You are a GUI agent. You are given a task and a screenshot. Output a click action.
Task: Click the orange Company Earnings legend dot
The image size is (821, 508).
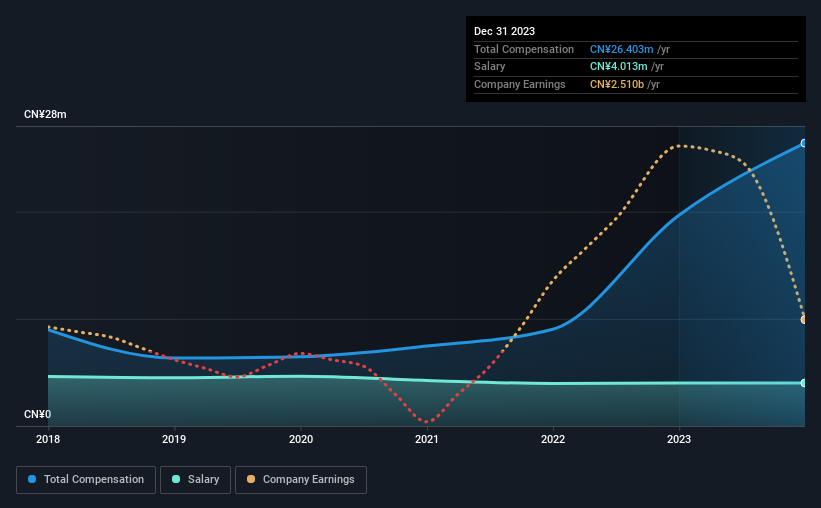[251, 479]
